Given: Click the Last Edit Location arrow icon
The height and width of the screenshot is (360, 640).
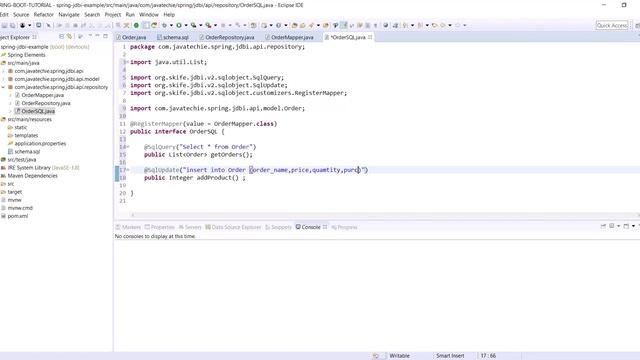Looking at the screenshot, I should tap(435, 25).
